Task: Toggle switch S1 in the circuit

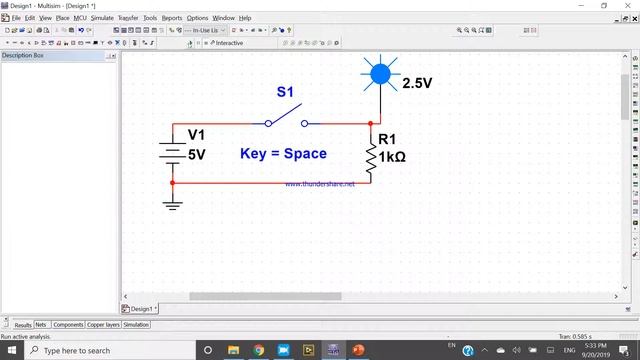Action: 286,116
